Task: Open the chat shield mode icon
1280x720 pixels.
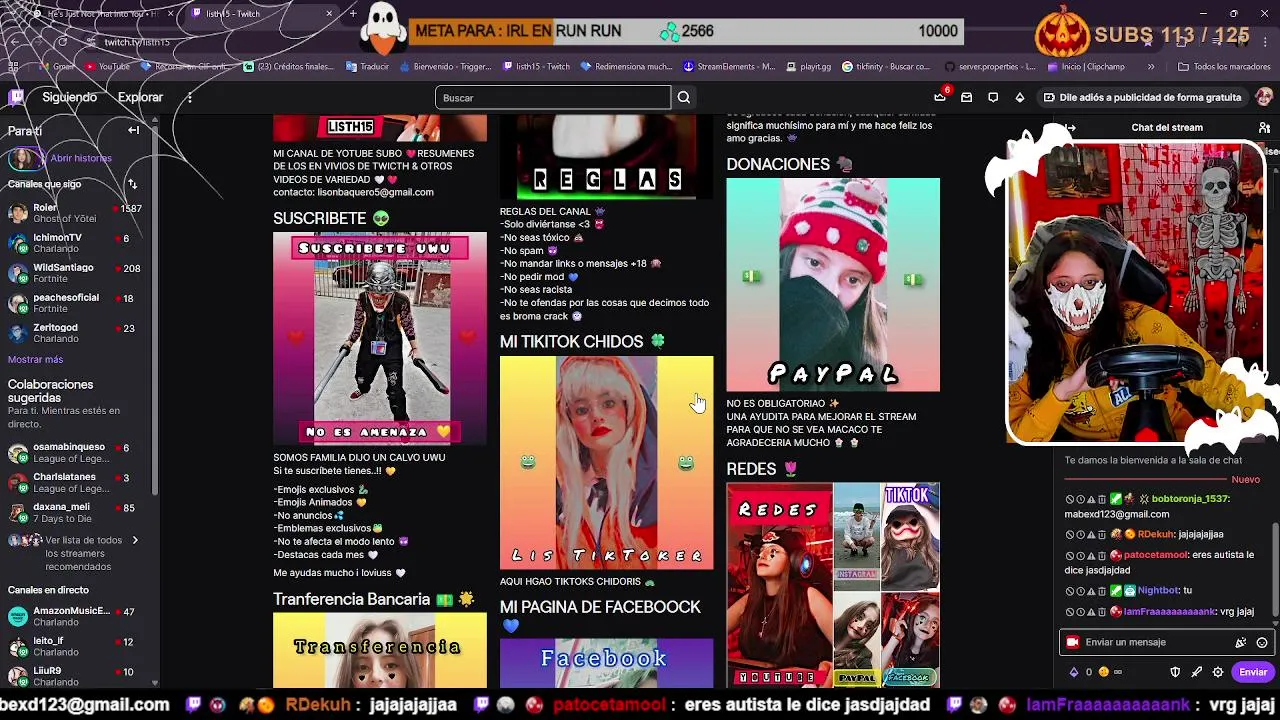Action: [1176, 672]
